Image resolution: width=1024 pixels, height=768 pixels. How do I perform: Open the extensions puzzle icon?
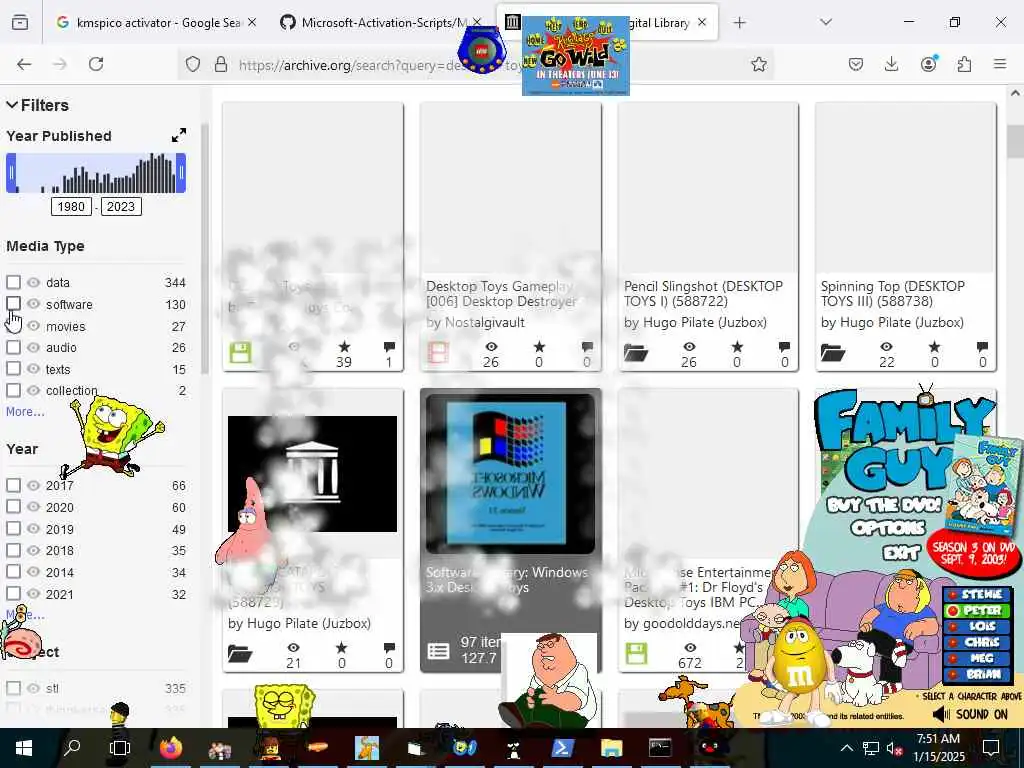965,64
